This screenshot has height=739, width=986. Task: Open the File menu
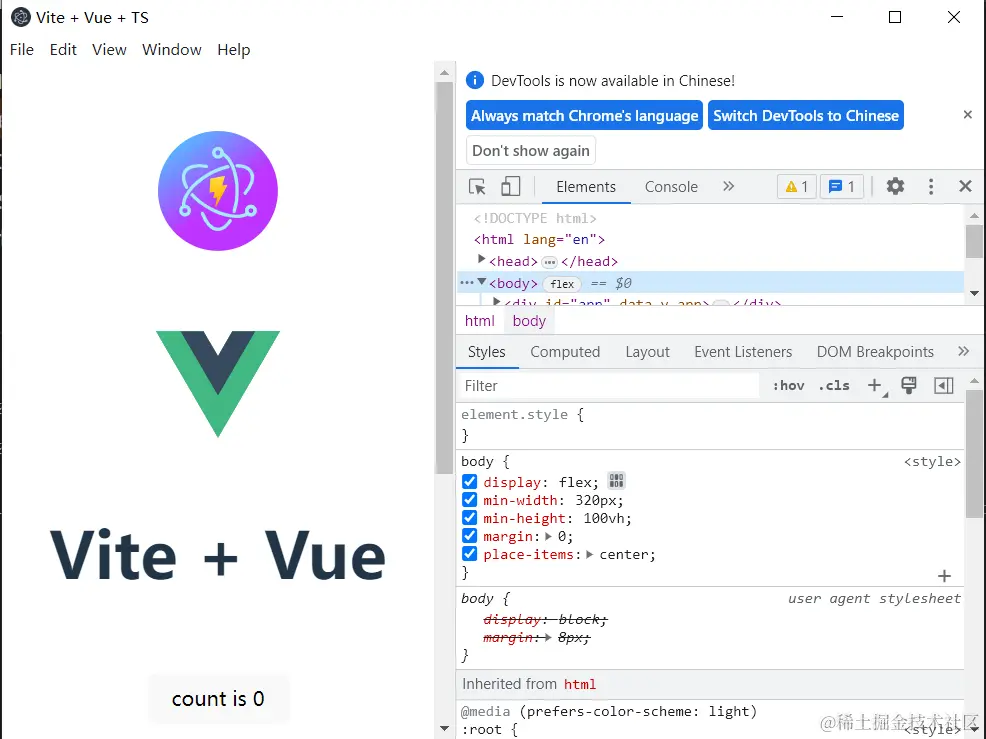22,50
